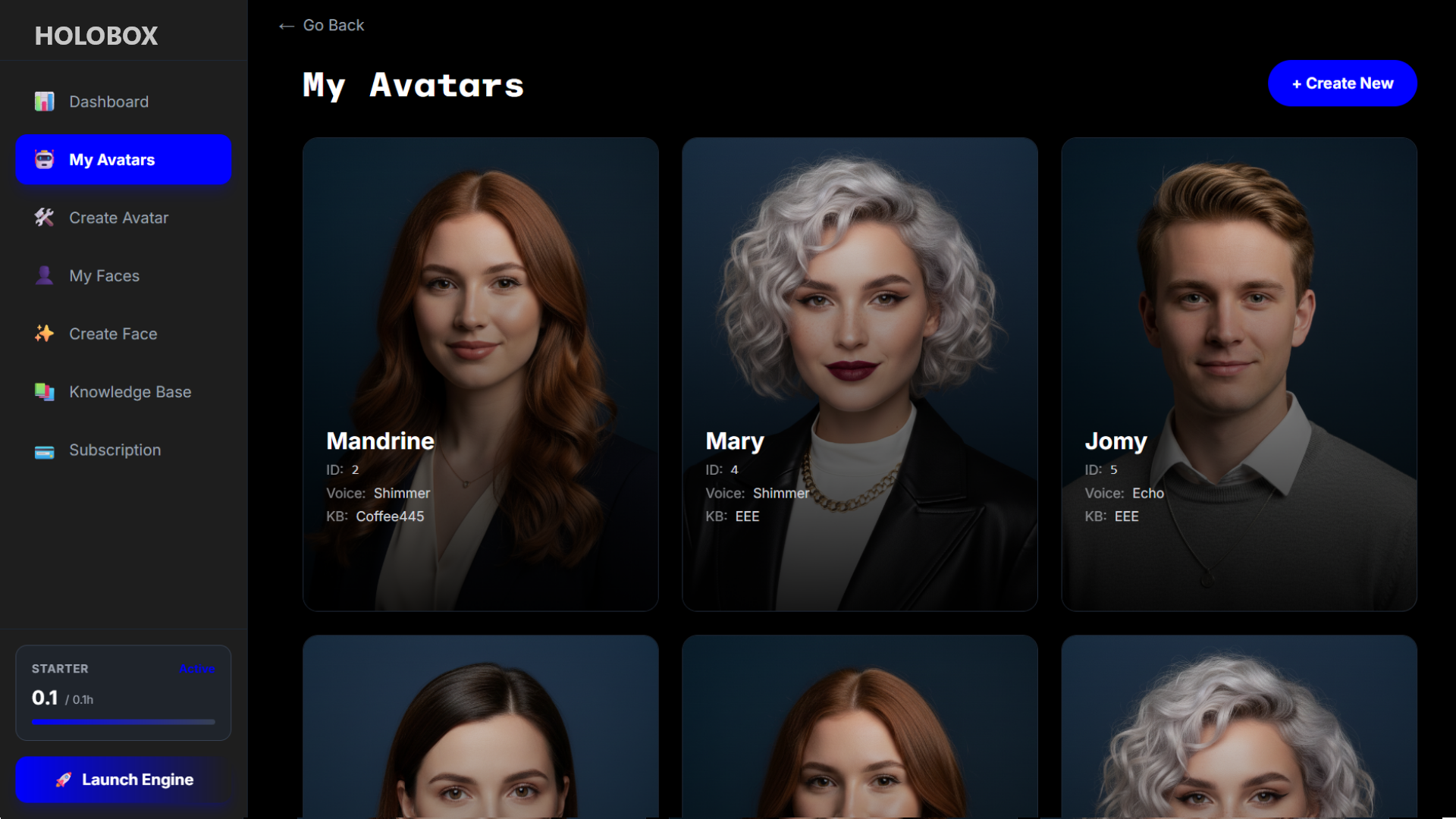Open the Jomy avatar card
This screenshot has height=819, width=1456.
(1239, 375)
